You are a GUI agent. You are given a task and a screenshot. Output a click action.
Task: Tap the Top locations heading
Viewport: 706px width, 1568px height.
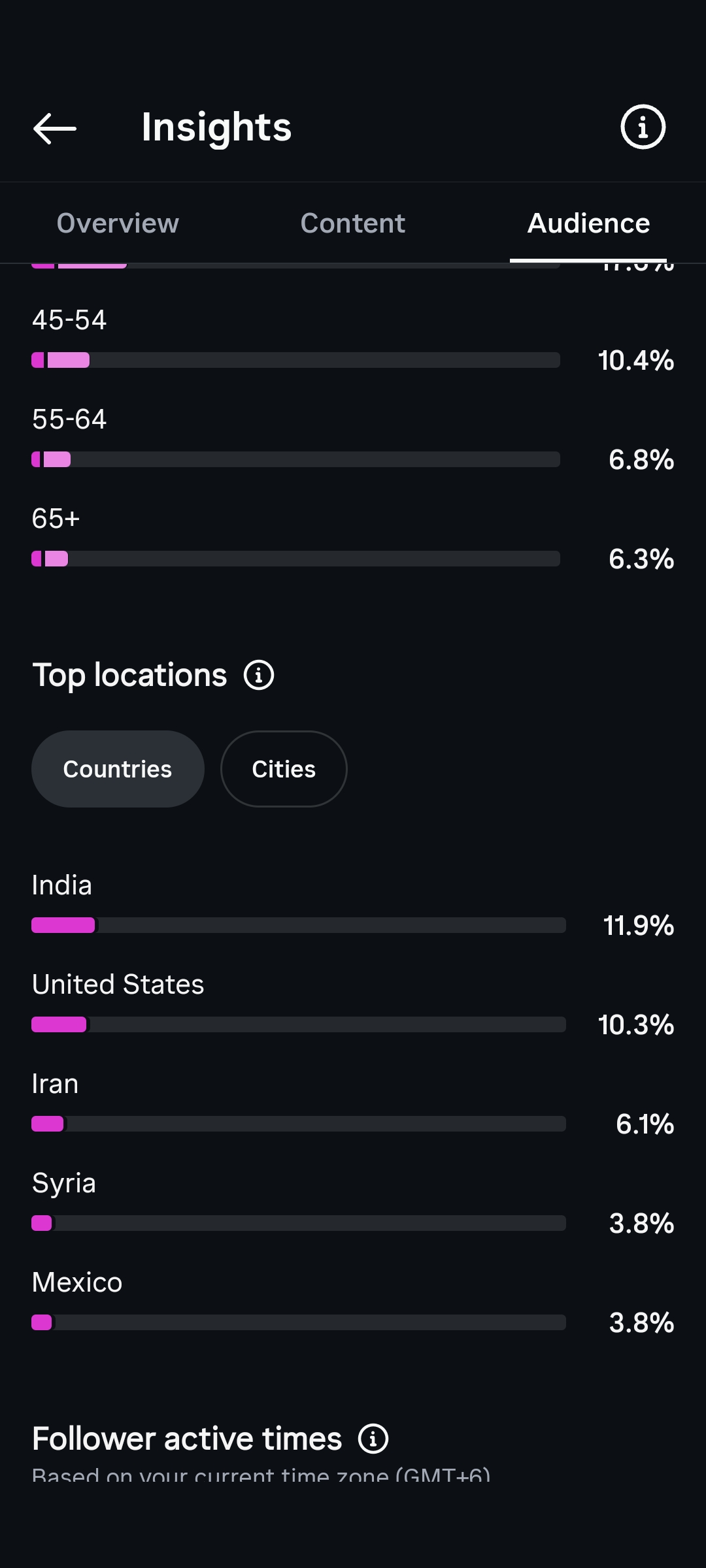[x=129, y=675]
